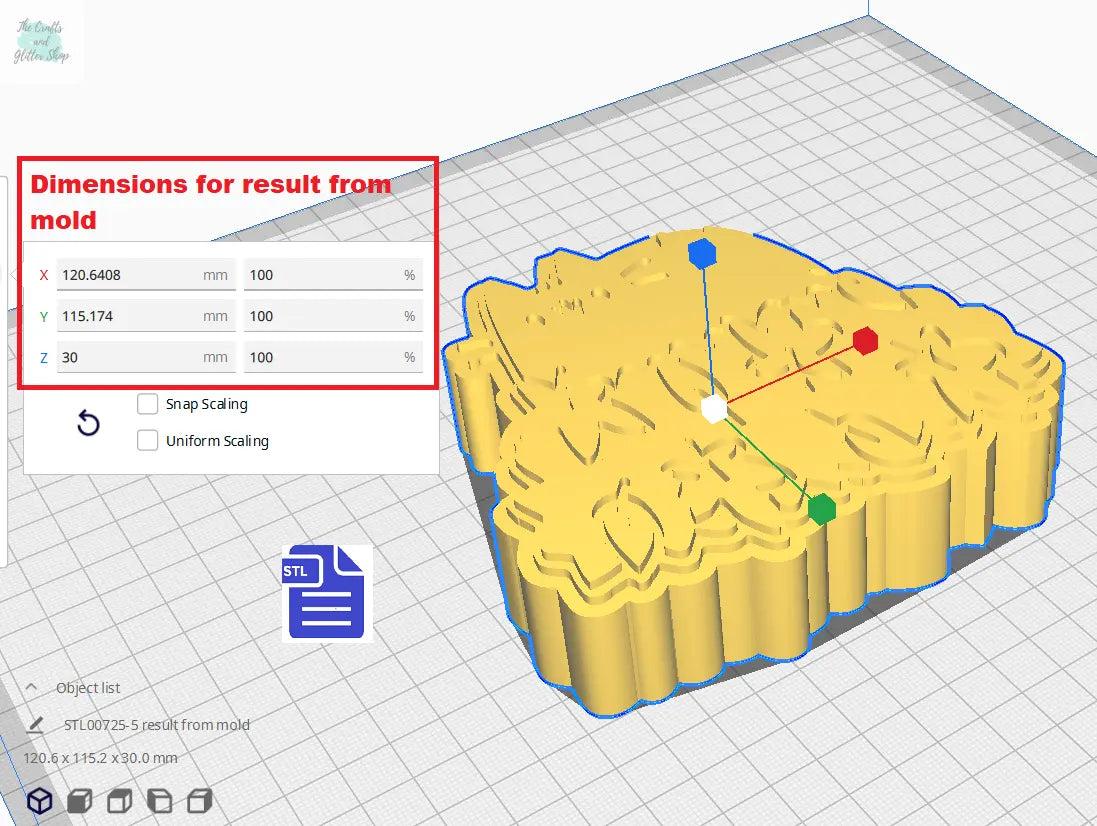Click the Y dimension field showing 115.174
The height and width of the screenshot is (826, 1097).
point(130,316)
